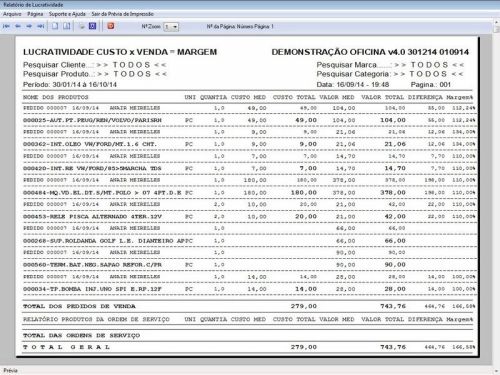This screenshot has width=500, height=375.
Task: Go to the next page arrow
Action: (x=29, y=26)
